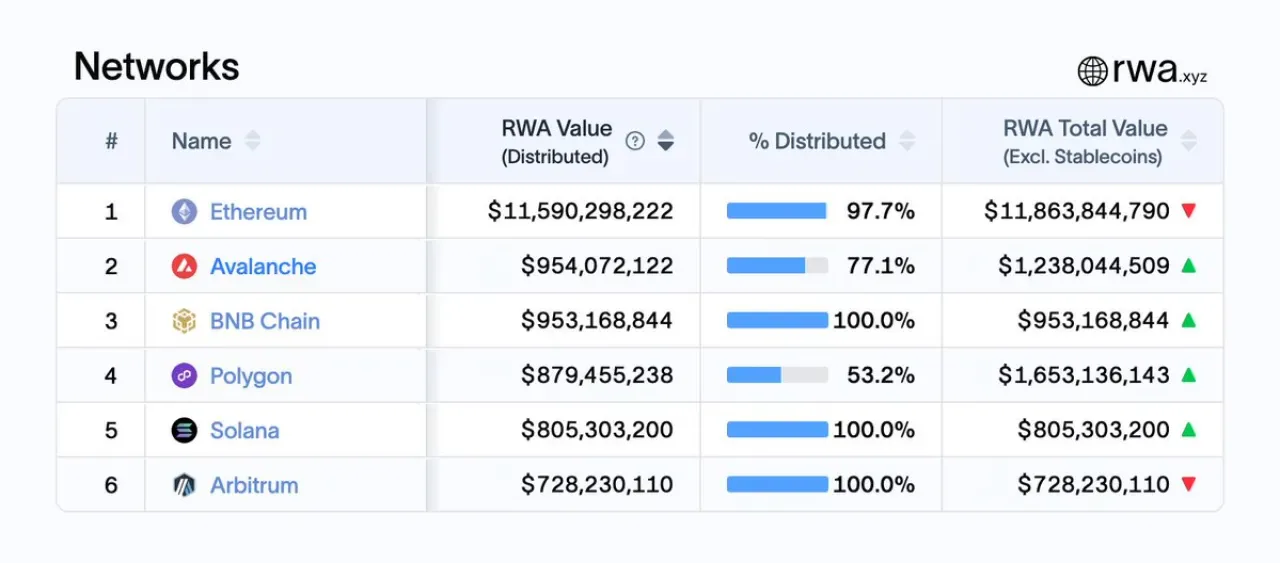Screen dimensions: 1280x563
Task: Click the green up arrow in BNB Chain row
Action: [x=1189, y=320]
